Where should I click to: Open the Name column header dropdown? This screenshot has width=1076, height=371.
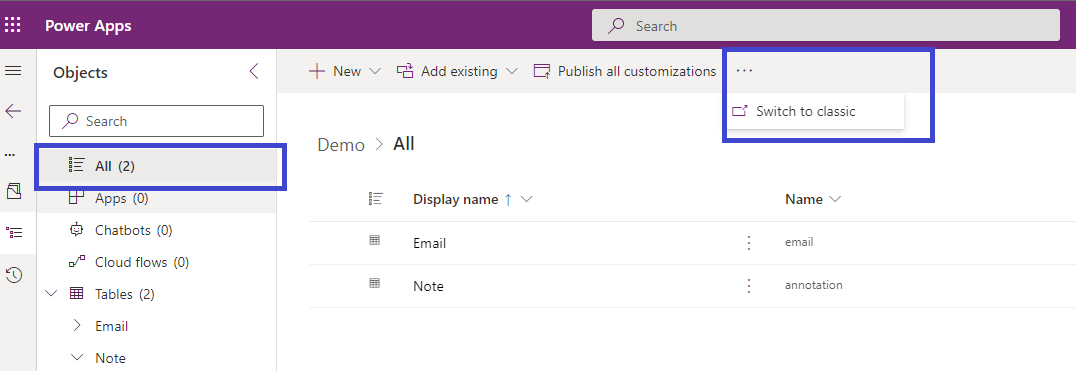tap(835, 200)
